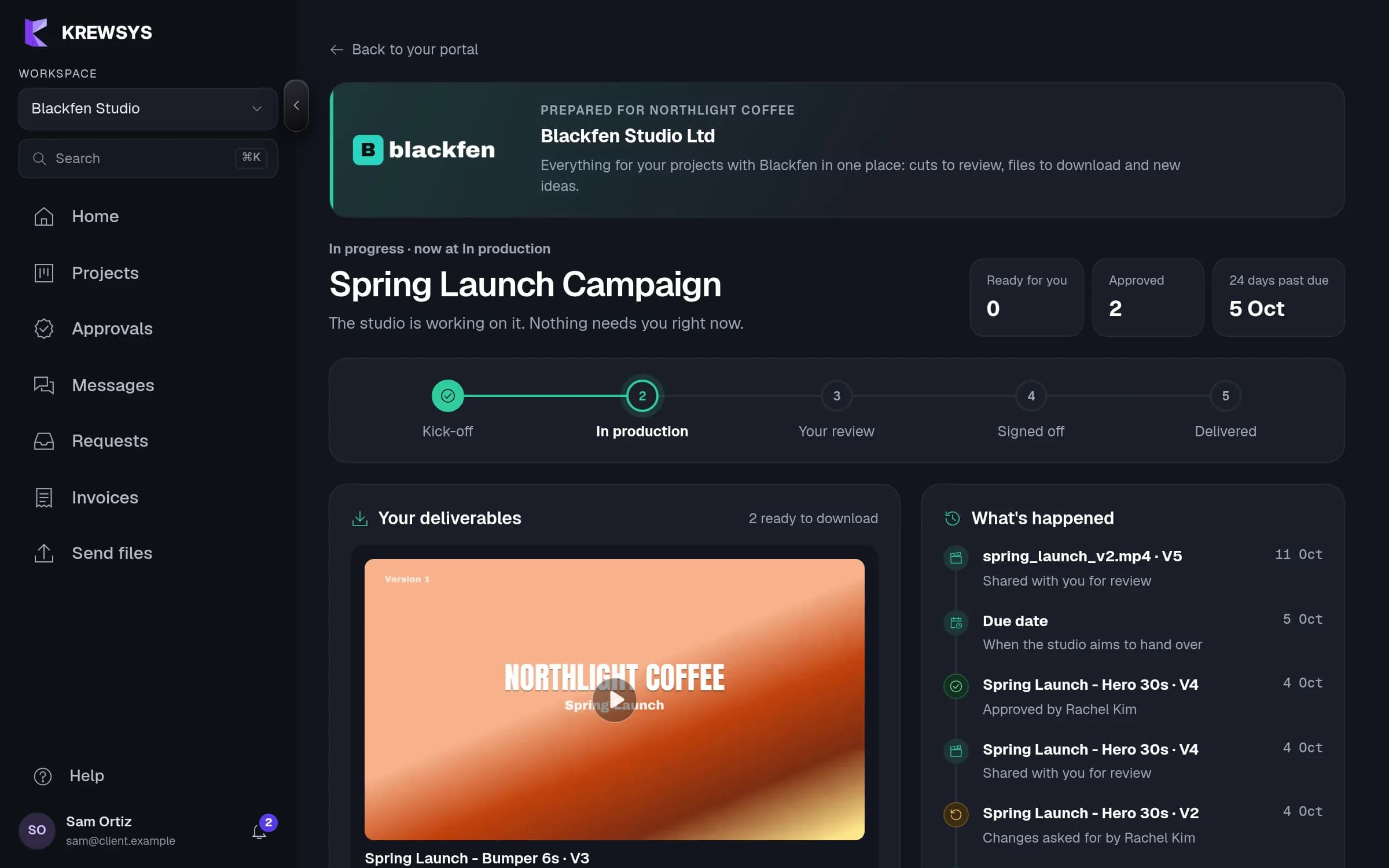Click 2 ready to download text

pyautogui.click(x=813, y=518)
